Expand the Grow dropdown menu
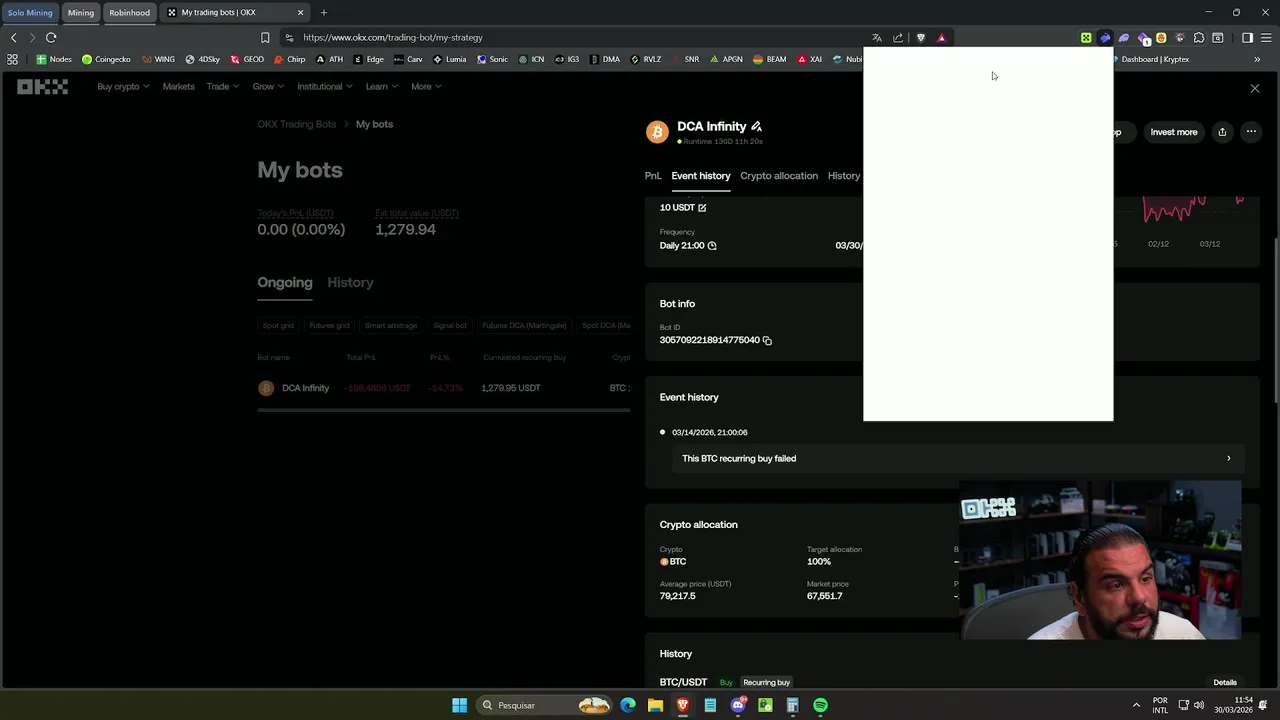Image resolution: width=1280 pixels, height=720 pixels. point(268,87)
